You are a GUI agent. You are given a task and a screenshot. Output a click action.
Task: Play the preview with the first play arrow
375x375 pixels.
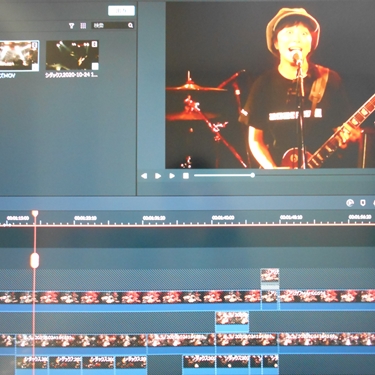click(x=158, y=176)
